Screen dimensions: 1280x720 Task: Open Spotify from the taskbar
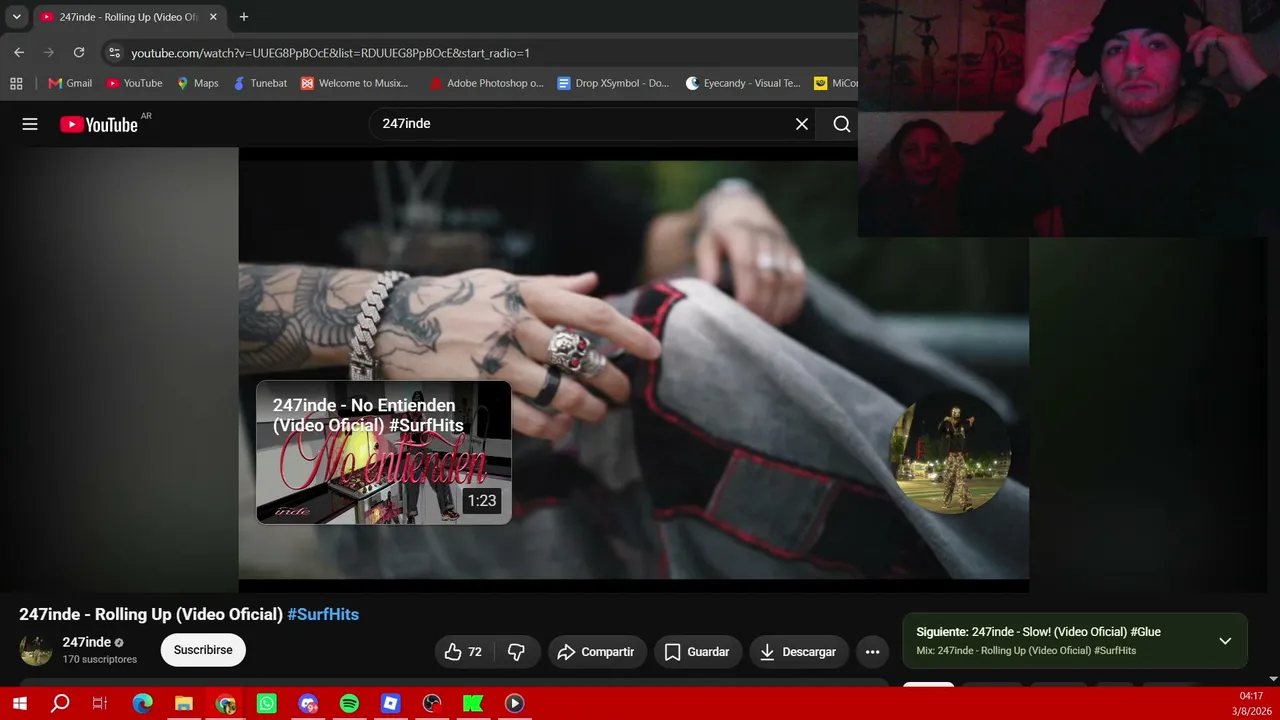[x=349, y=704]
